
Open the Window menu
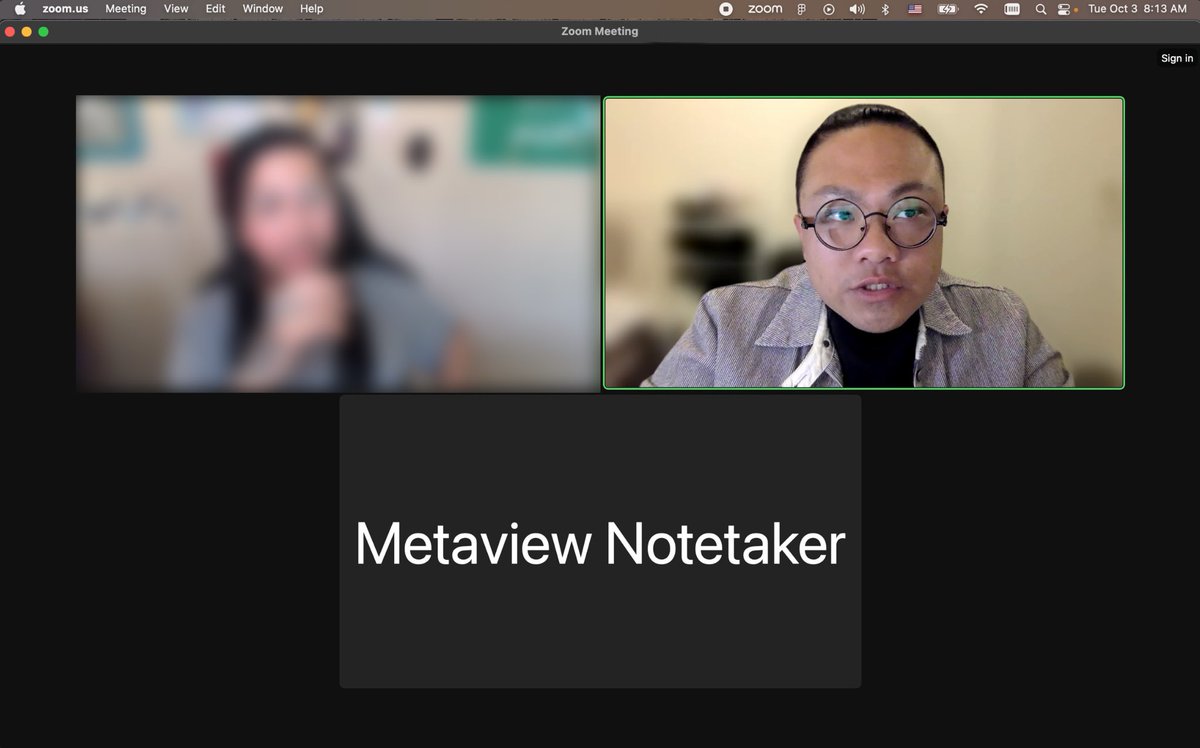click(x=263, y=8)
